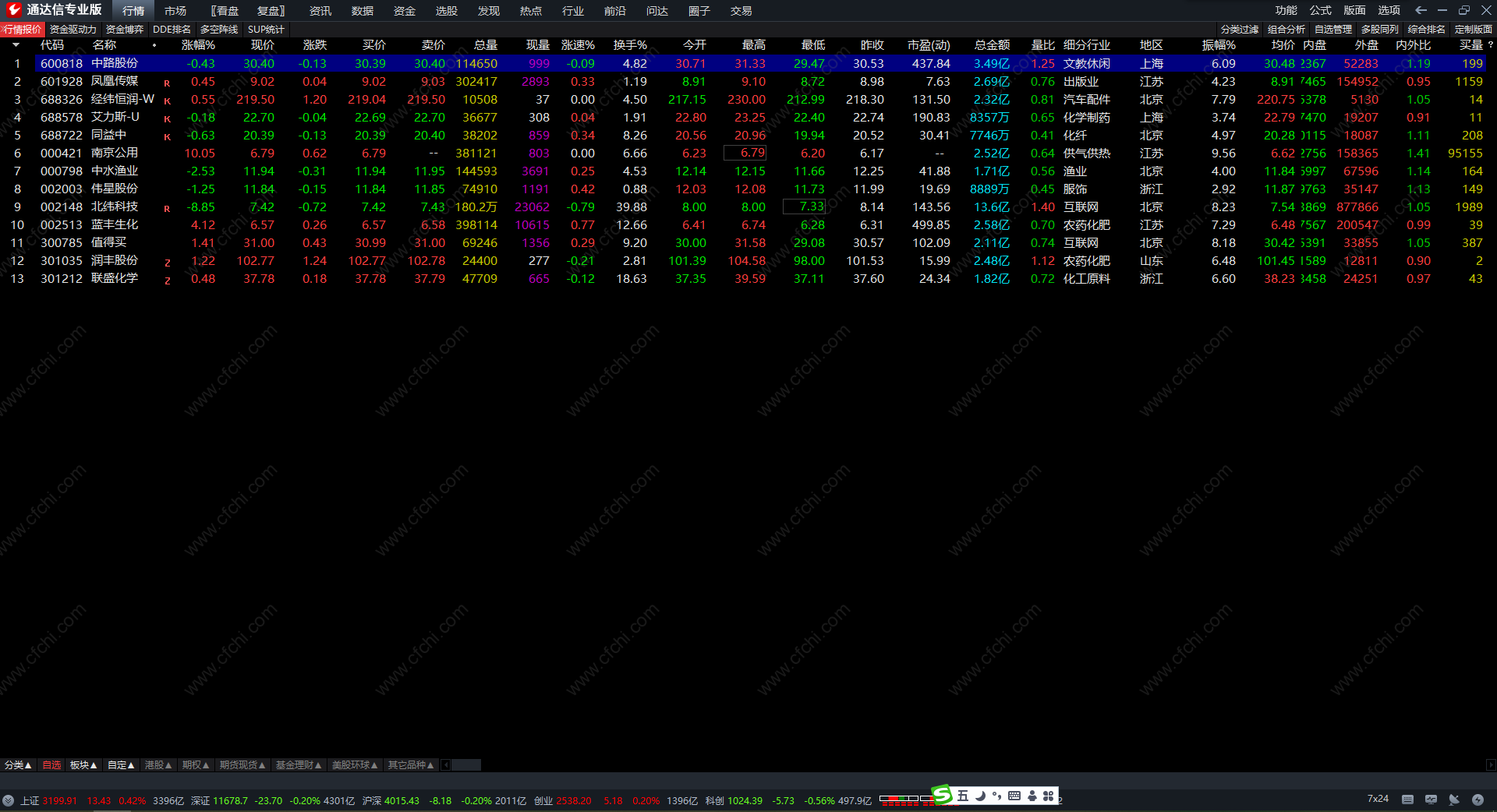1497x812 pixels.
Task: Expand the status bar round arrow button
Action: 8,800
